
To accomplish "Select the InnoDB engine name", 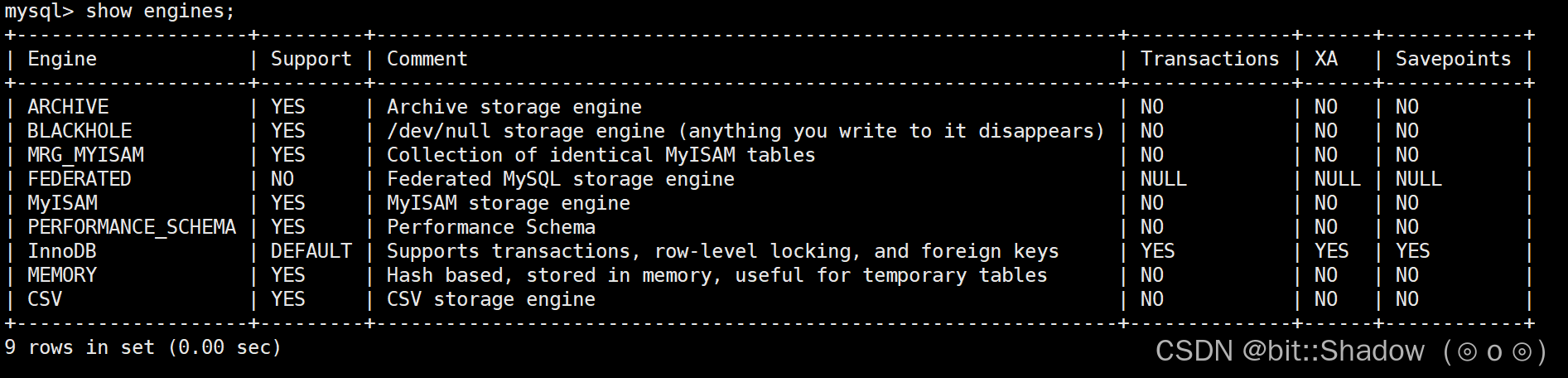I will coord(62,251).
